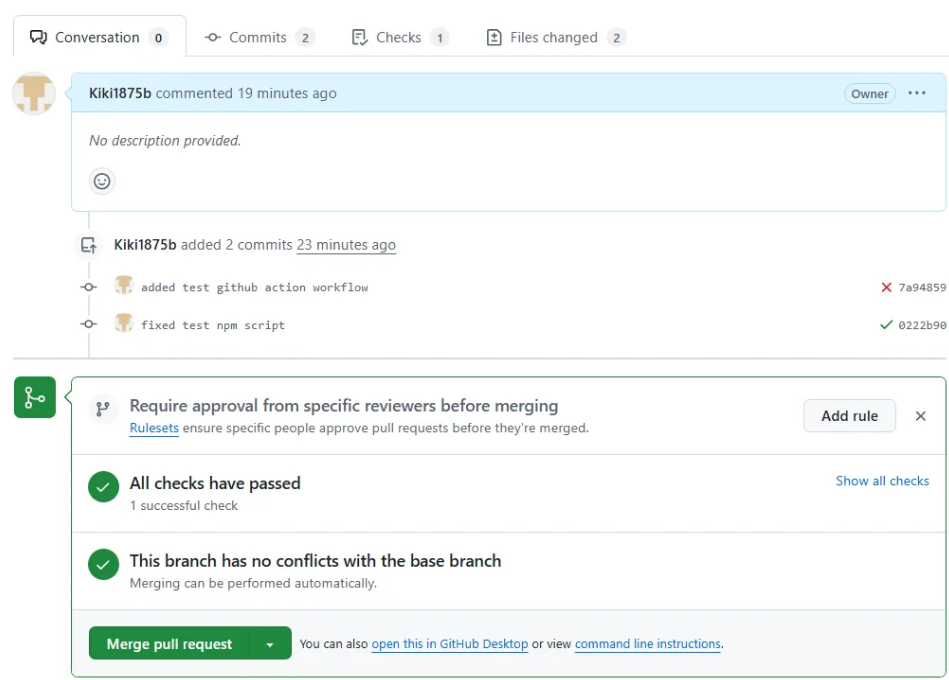This screenshot has height=680, width=949.
Task: Open the Checks tab
Action: 399,37
